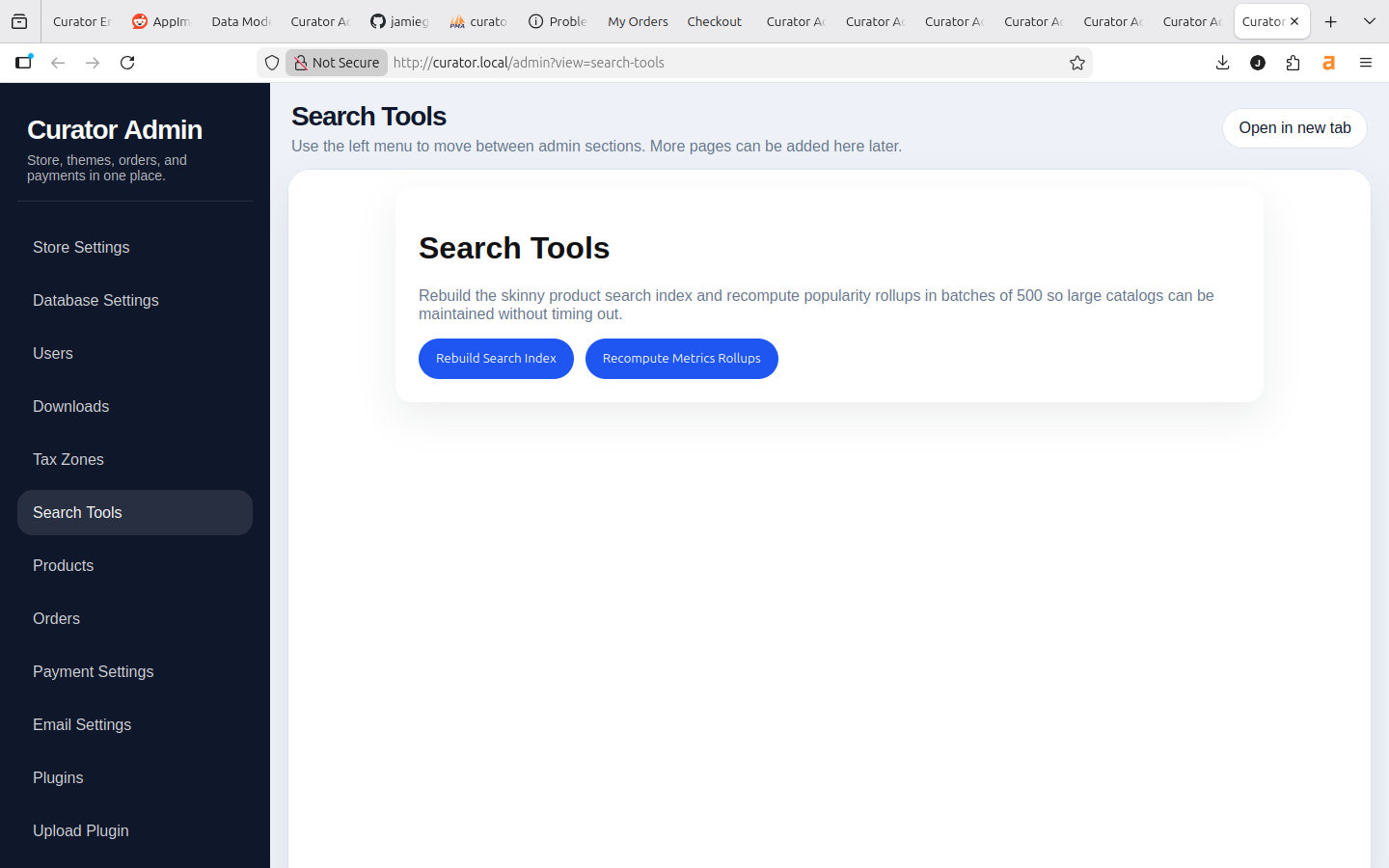Screen dimensions: 1389x868
Task: Open Upload Plugin page
Action: click(135, 831)
